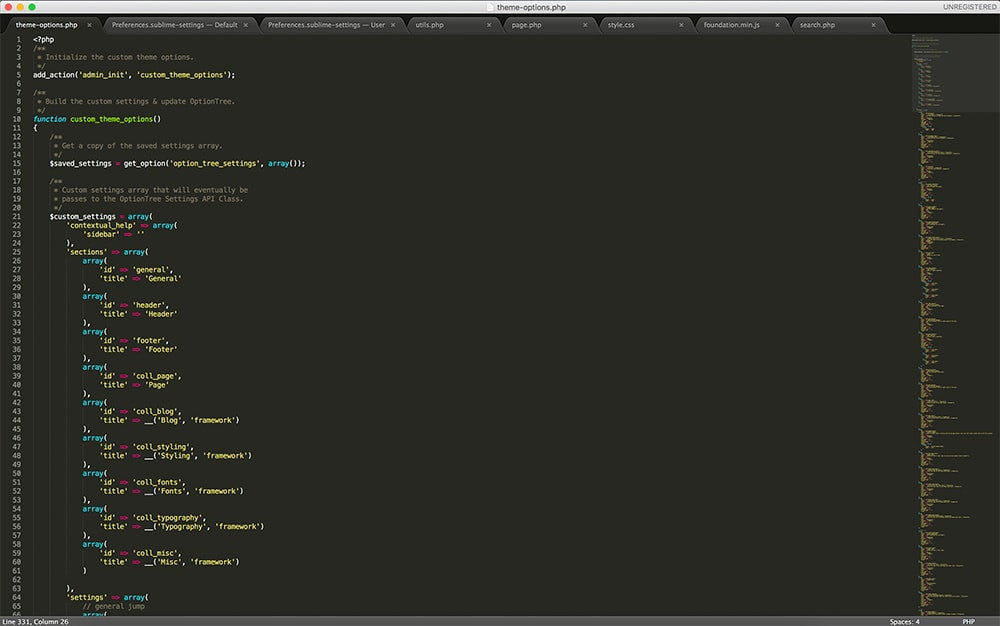Switch to the theme-options.php tab

pos(47,25)
